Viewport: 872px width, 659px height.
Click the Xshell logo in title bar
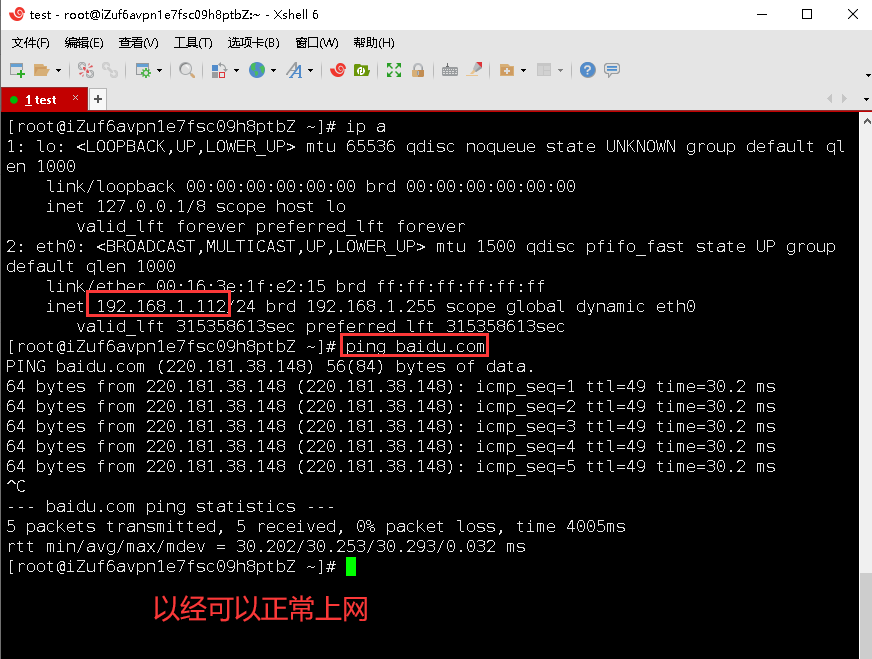pos(17,14)
